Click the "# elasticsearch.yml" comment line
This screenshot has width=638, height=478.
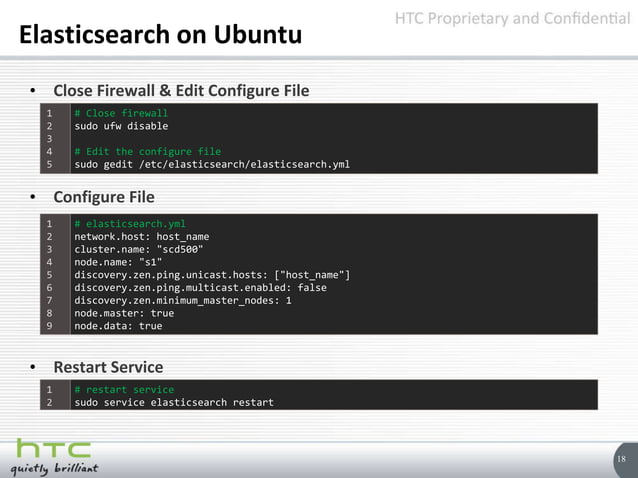[130, 224]
